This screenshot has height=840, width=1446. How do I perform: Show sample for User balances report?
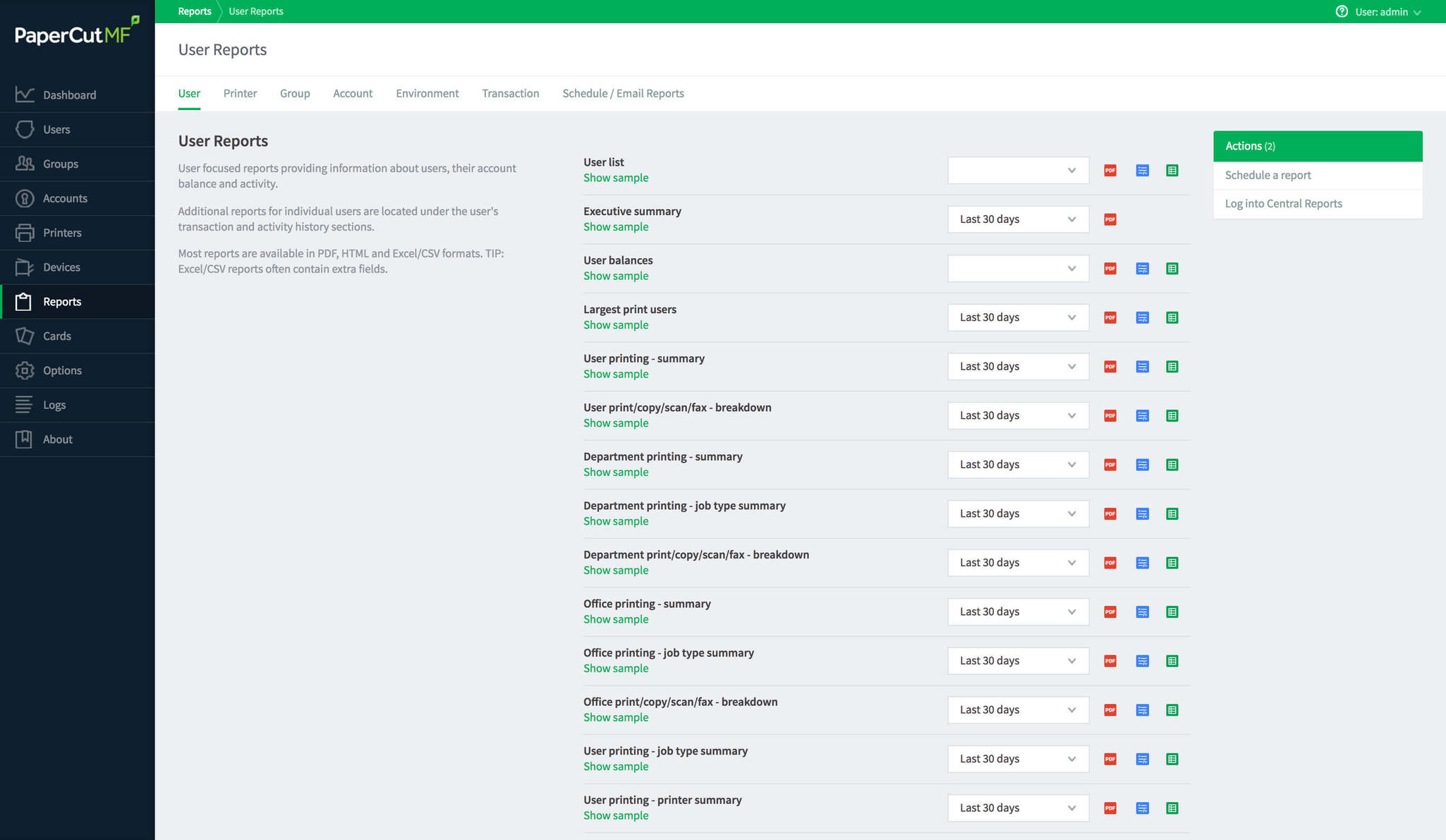[615, 276]
